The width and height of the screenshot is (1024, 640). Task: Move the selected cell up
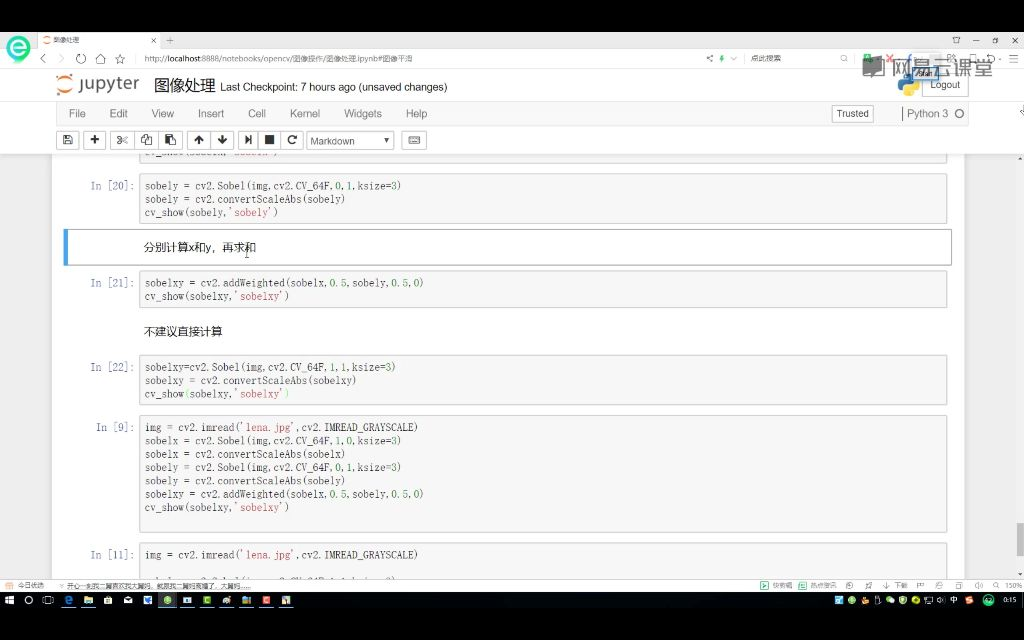click(199, 140)
